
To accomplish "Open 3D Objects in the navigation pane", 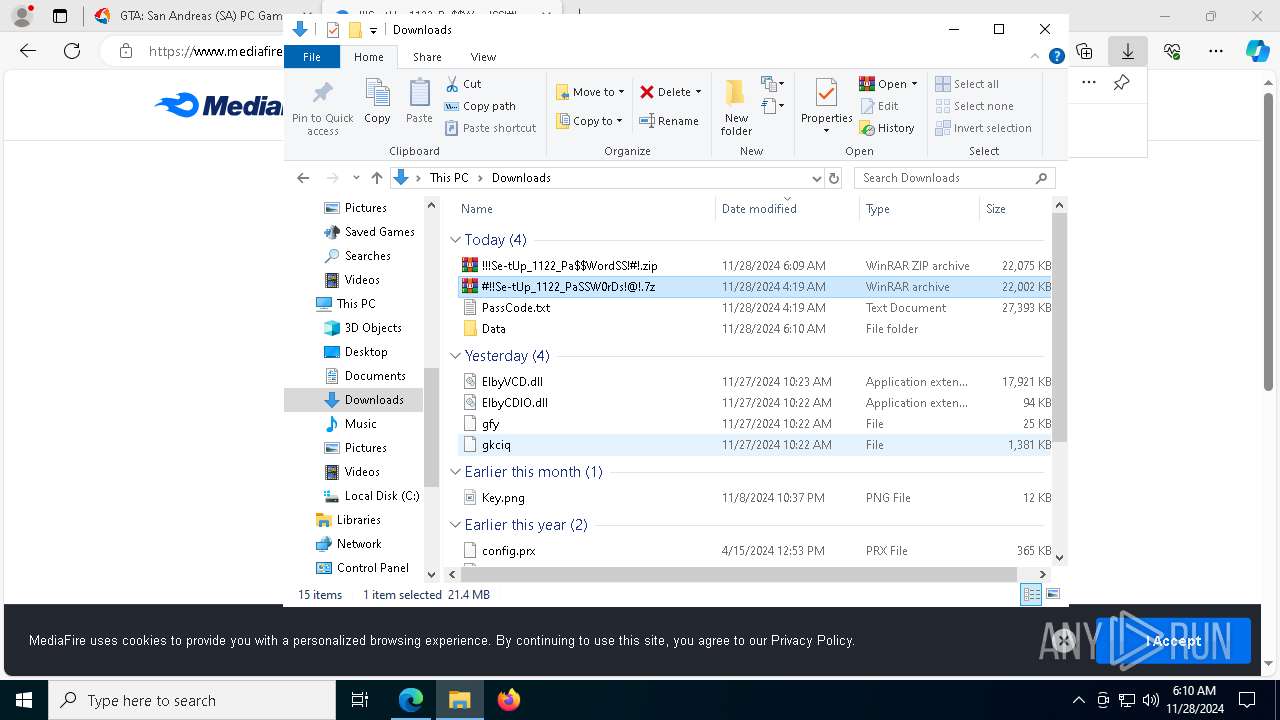I will pyautogui.click(x=372, y=328).
